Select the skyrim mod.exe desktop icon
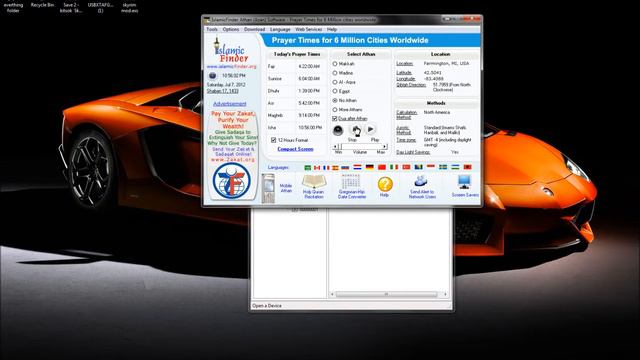Screen dimensions: 640x360 (x=129, y=7)
